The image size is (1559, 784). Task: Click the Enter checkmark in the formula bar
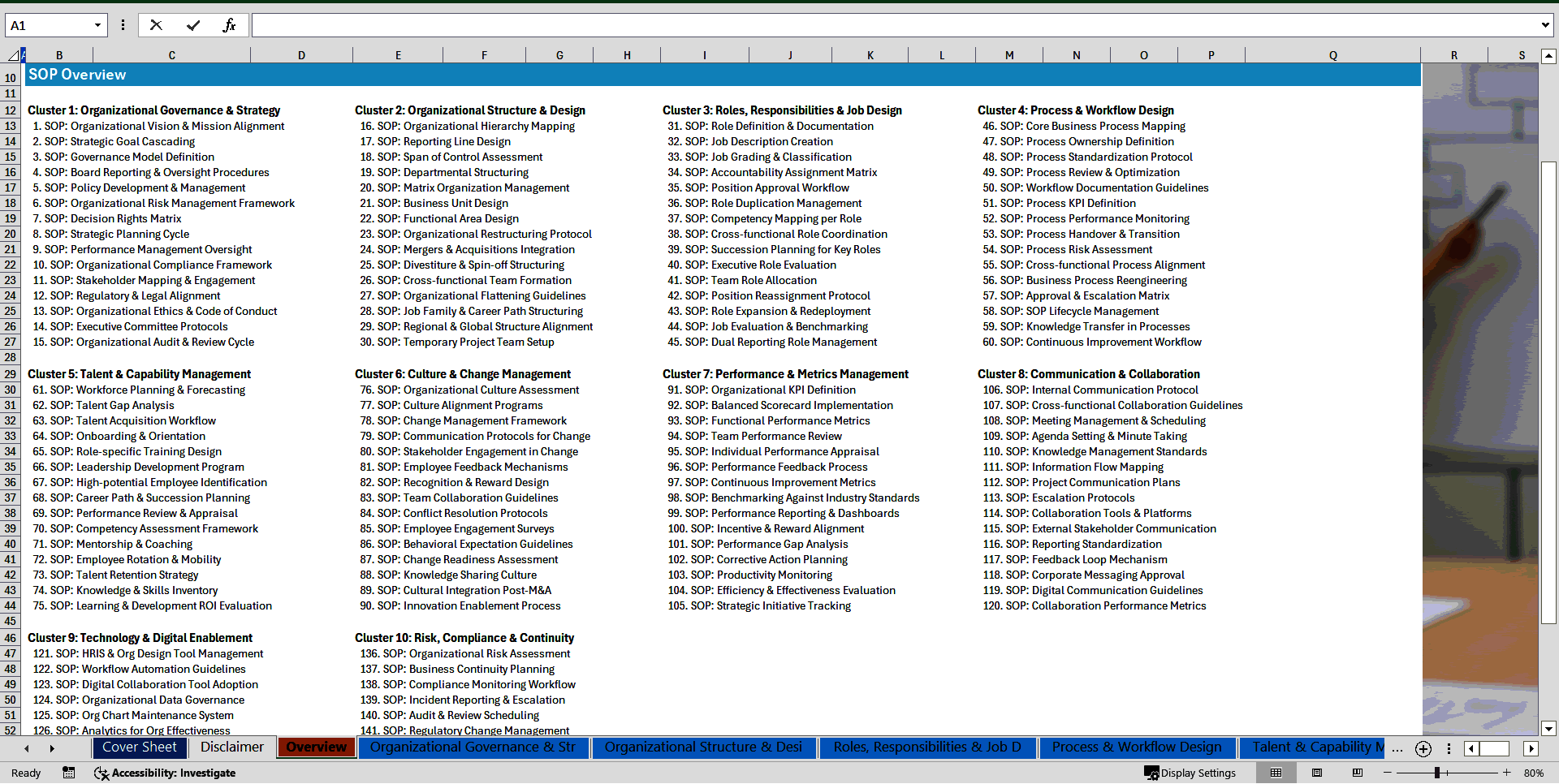pyautogui.click(x=193, y=25)
